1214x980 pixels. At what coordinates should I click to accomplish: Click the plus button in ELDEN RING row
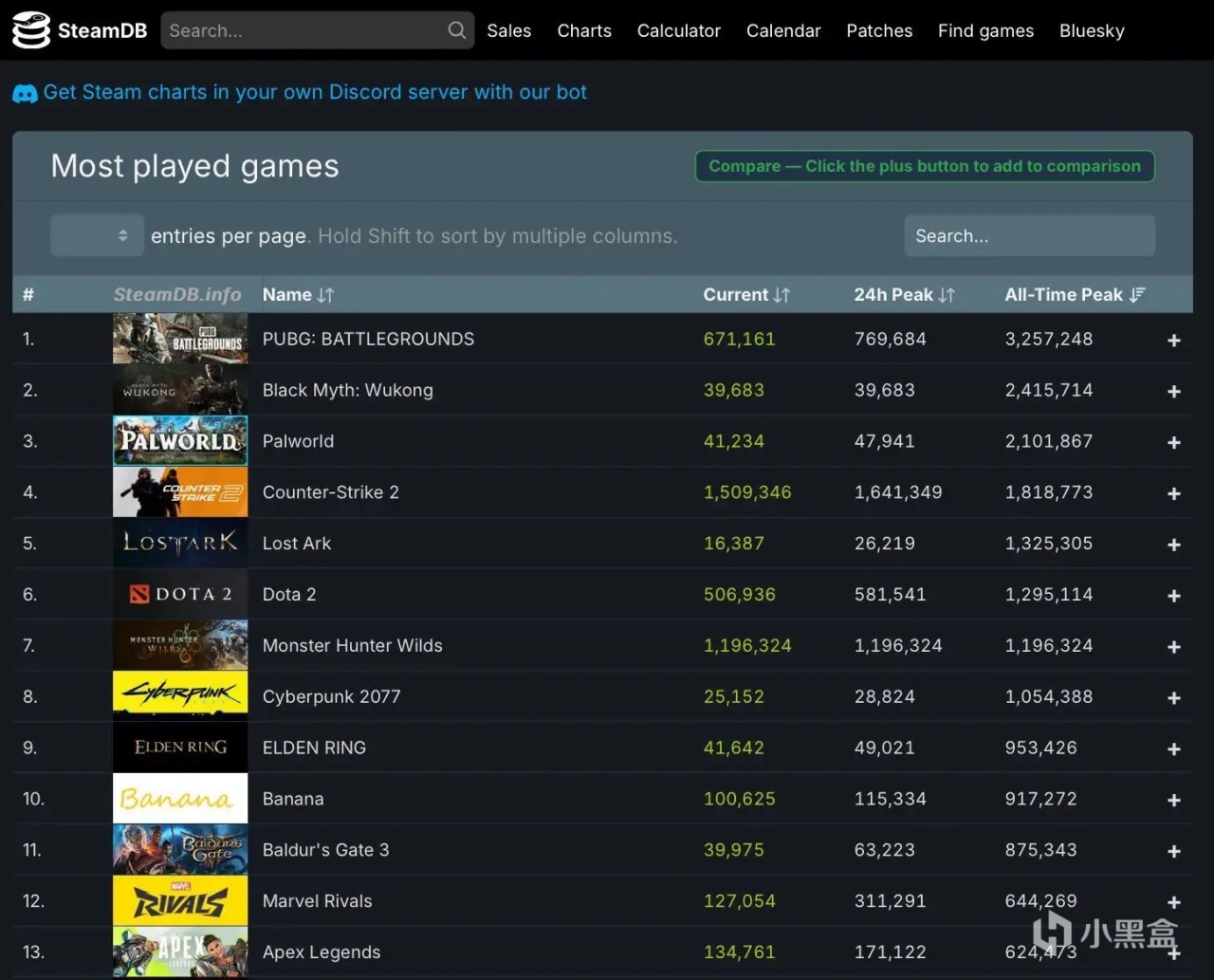1173,749
